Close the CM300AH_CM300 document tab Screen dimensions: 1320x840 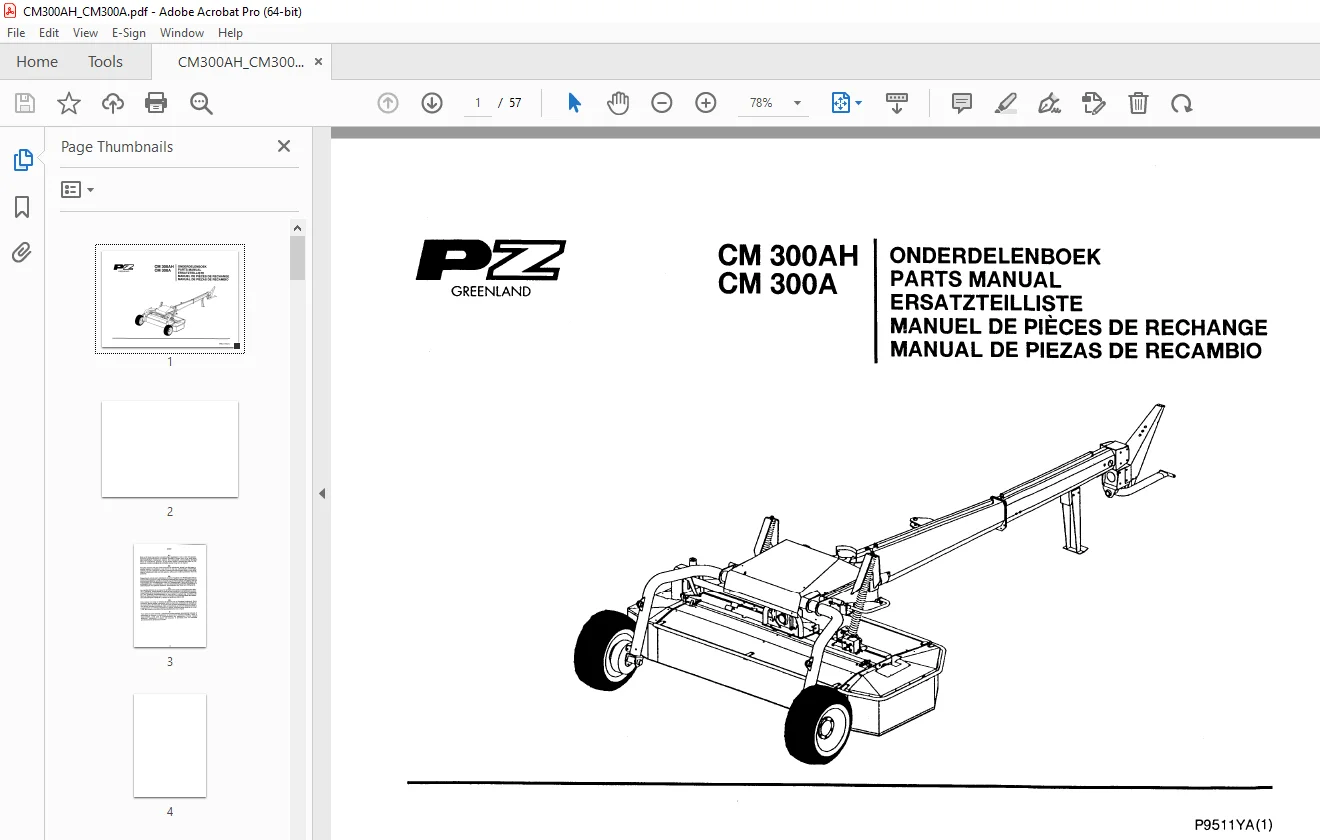click(x=318, y=62)
